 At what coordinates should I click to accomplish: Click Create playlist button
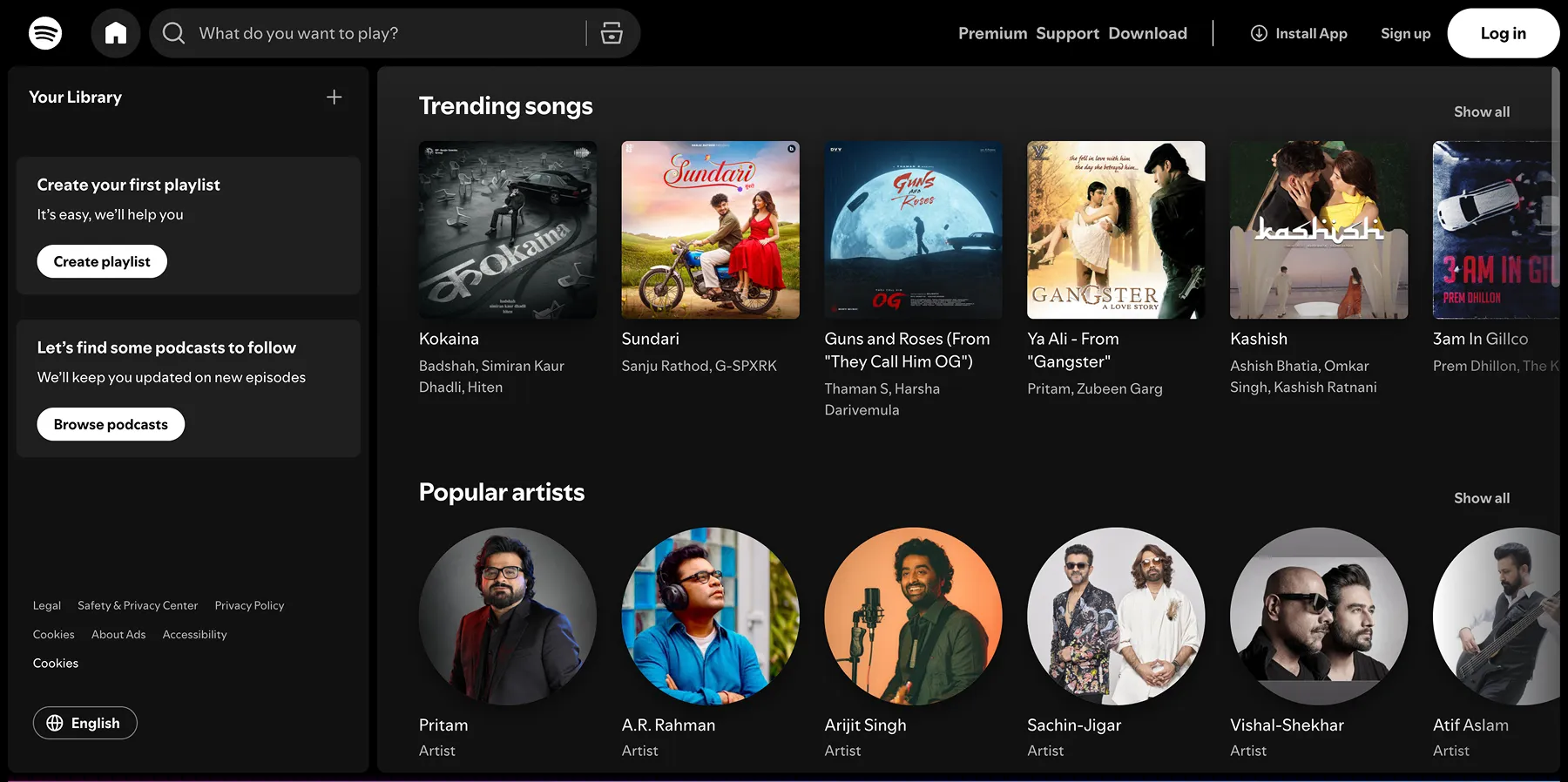tap(102, 261)
